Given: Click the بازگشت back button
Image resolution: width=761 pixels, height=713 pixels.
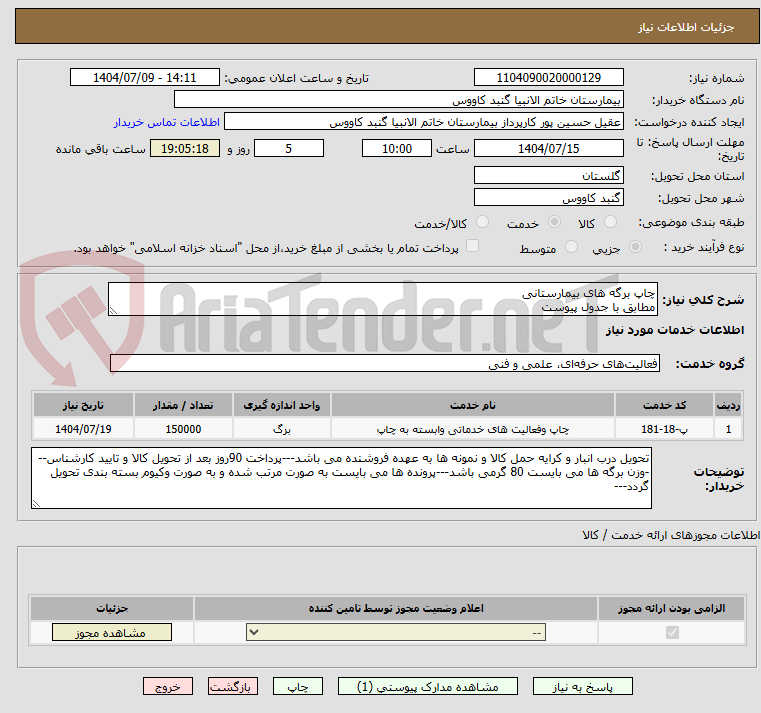Looking at the screenshot, I should [232, 686].
